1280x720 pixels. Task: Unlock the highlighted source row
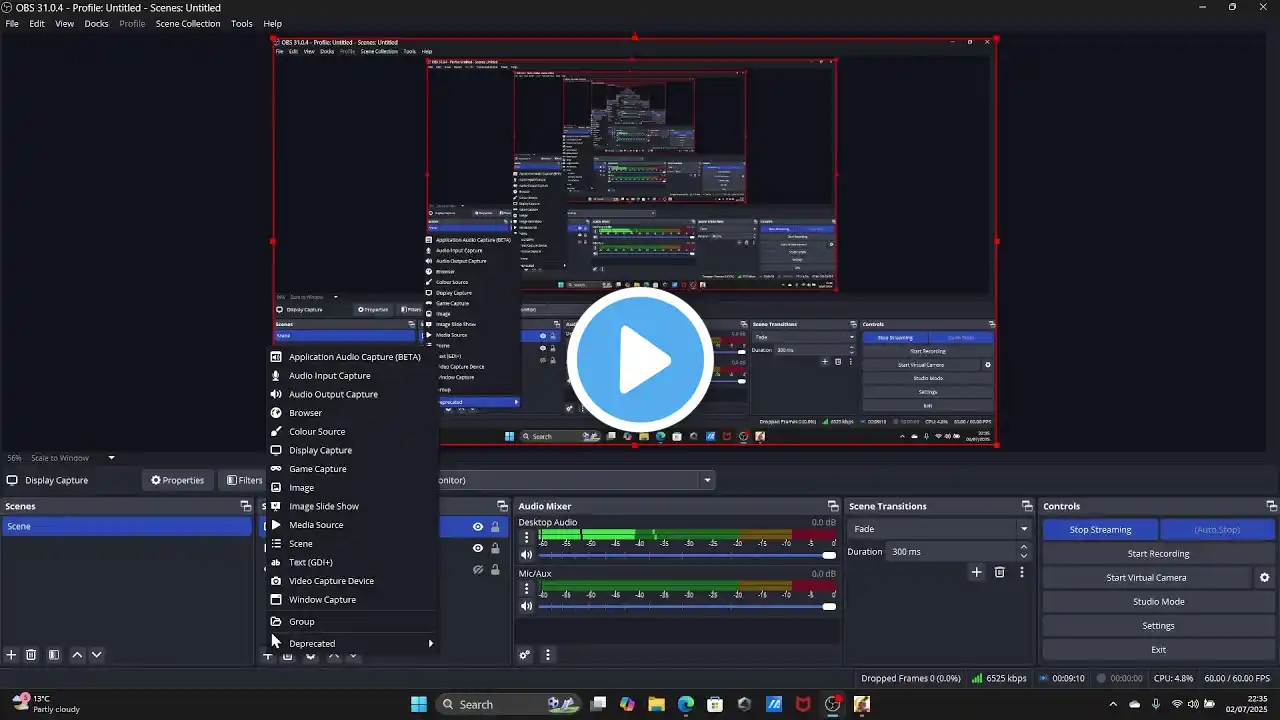click(x=495, y=527)
